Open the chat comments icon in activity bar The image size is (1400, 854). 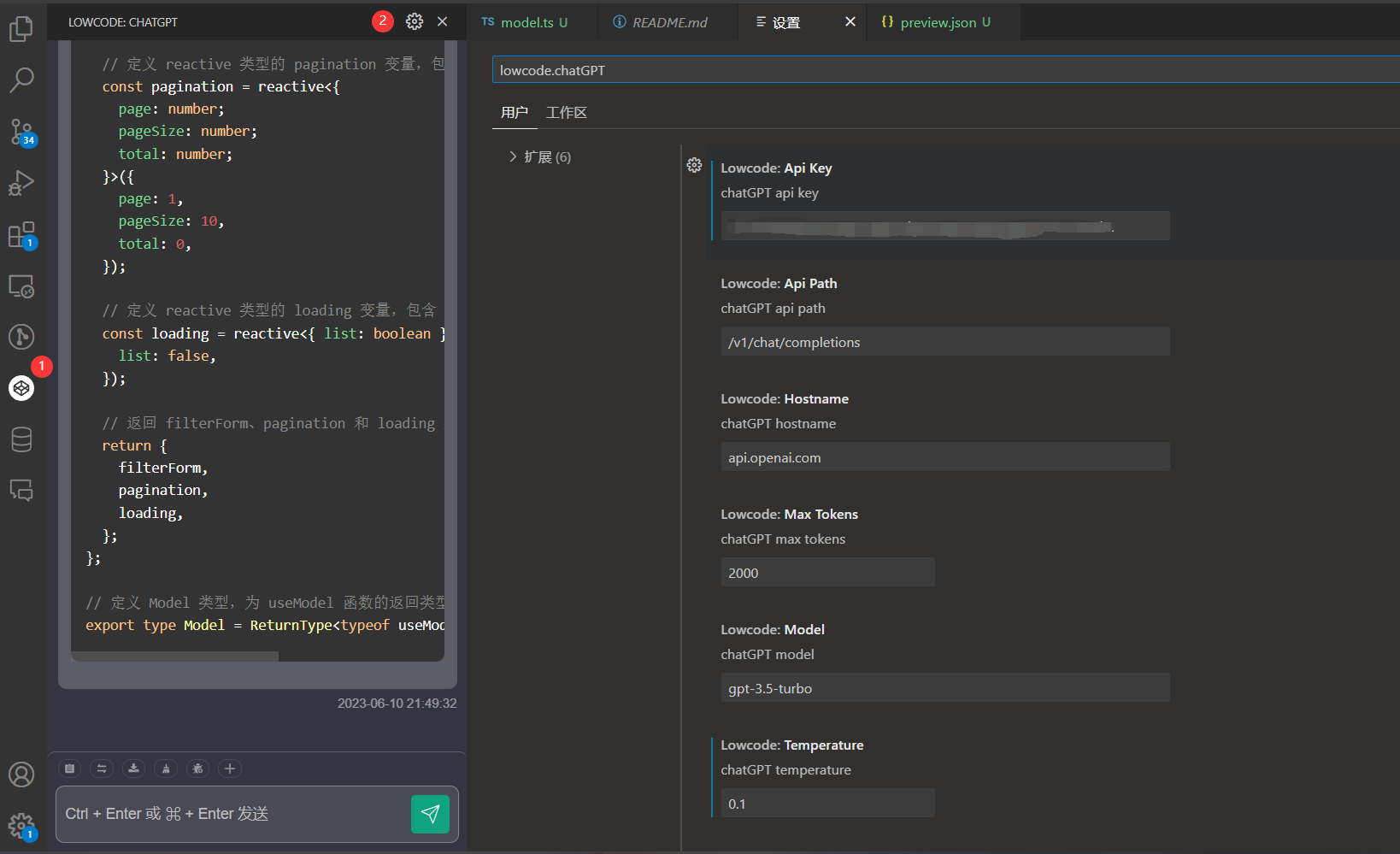tap(21, 491)
